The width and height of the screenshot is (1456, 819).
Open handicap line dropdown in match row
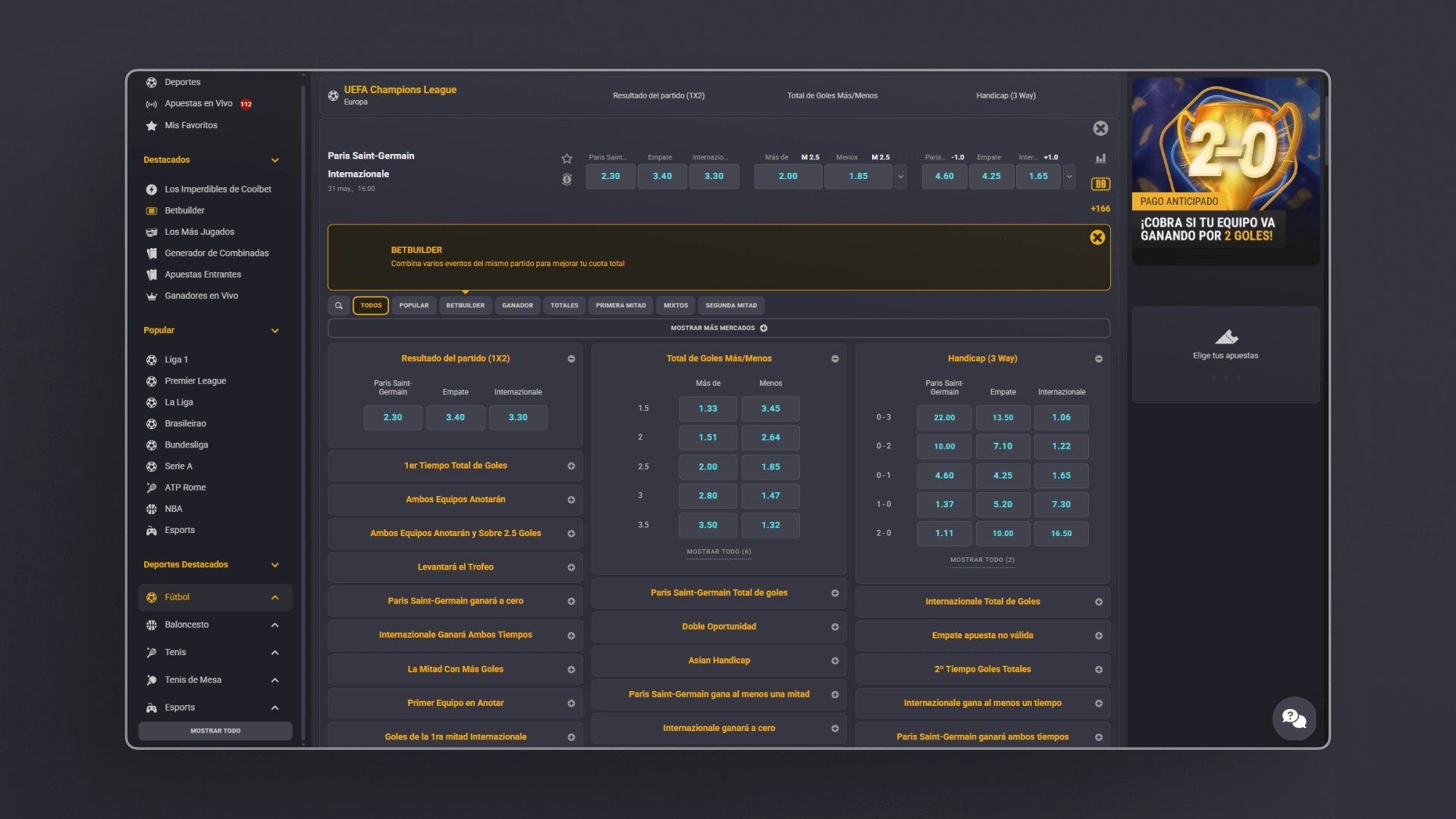click(x=1069, y=177)
